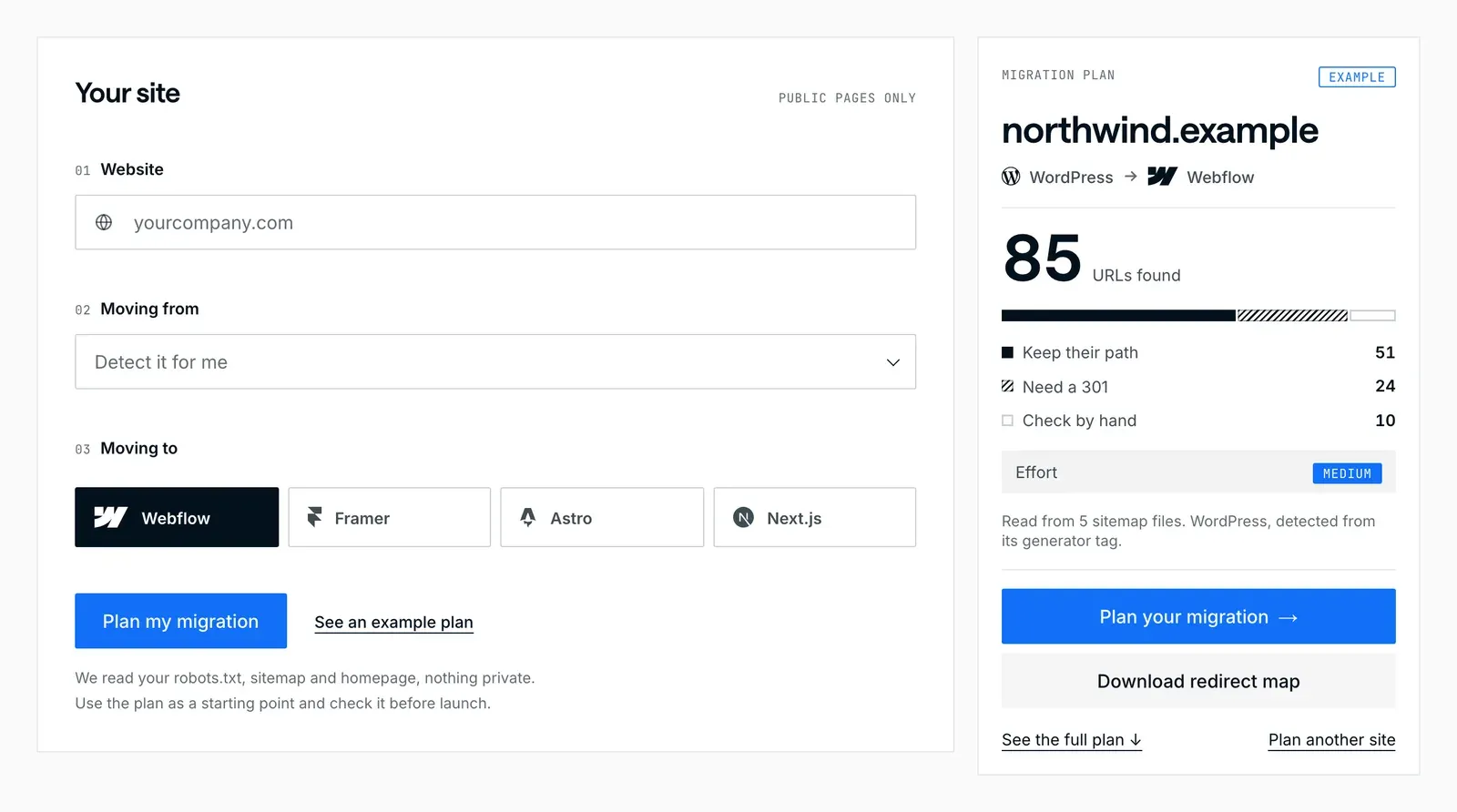This screenshot has width=1457, height=812.
Task: Click the Webflow logo in Moving to
Action: (x=110, y=517)
